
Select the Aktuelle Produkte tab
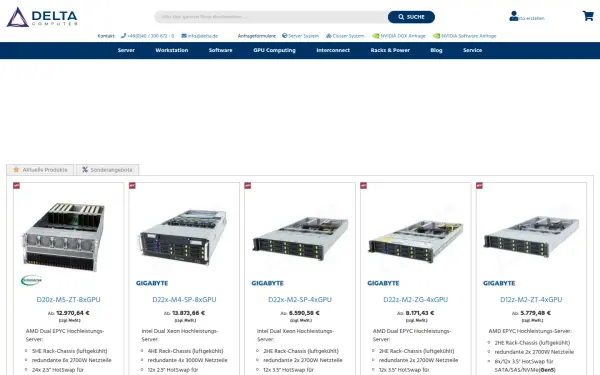point(40,170)
